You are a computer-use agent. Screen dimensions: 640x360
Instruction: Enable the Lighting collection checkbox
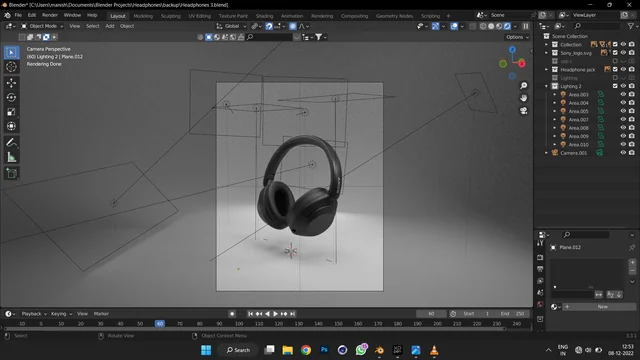[x=615, y=78]
